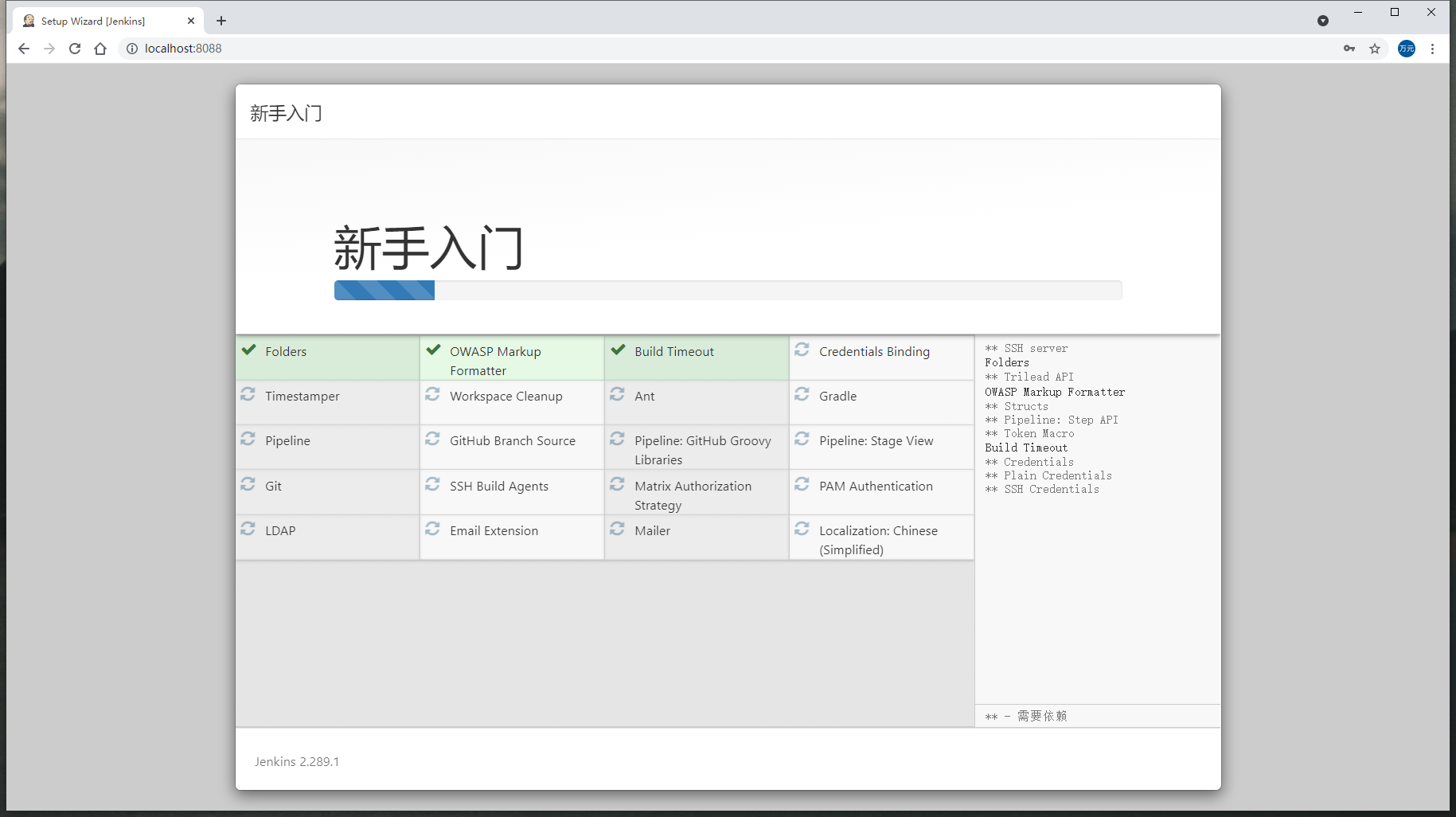The width and height of the screenshot is (1456, 817).
Task: Click sync icon for Localization: Chinese (Simplified)
Action: pyautogui.click(x=802, y=529)
